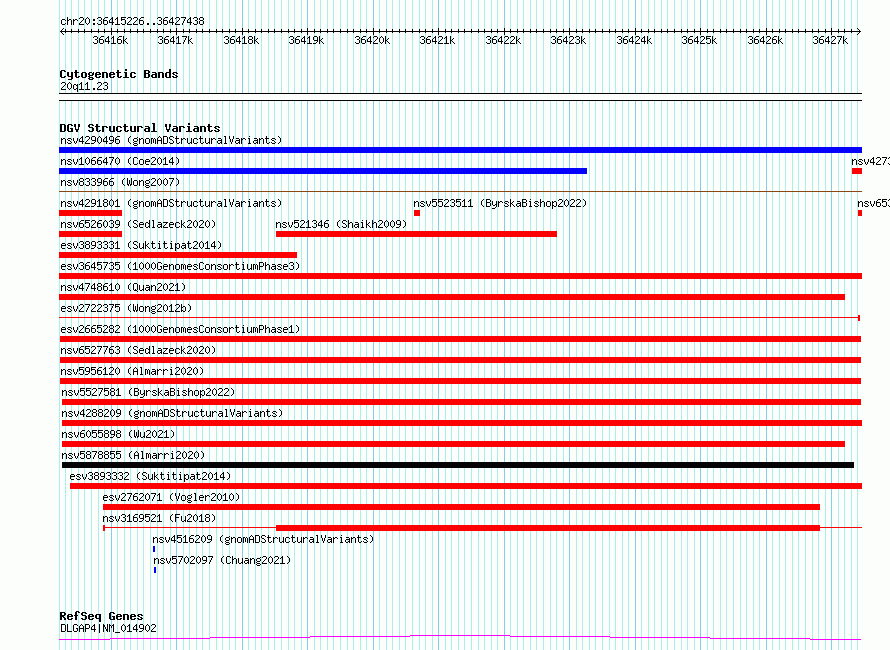Click the chr20:36415226..36427438 coordinate label
Screen dimensions: 890x650
132,22
